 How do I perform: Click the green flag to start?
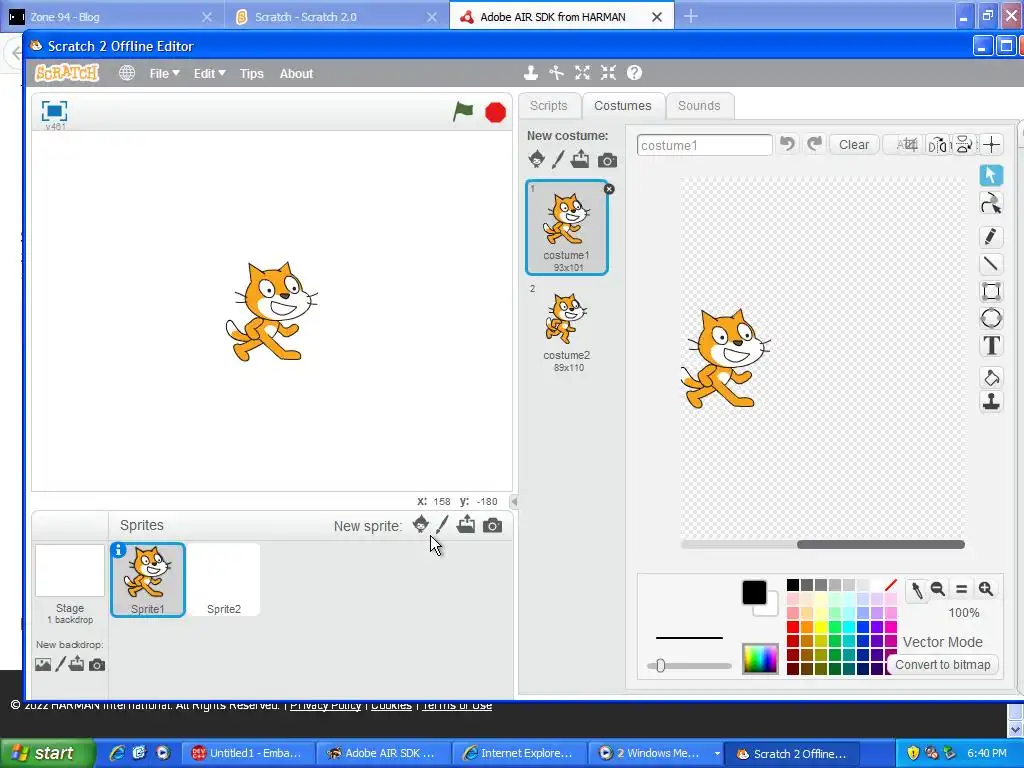(463, 112)
